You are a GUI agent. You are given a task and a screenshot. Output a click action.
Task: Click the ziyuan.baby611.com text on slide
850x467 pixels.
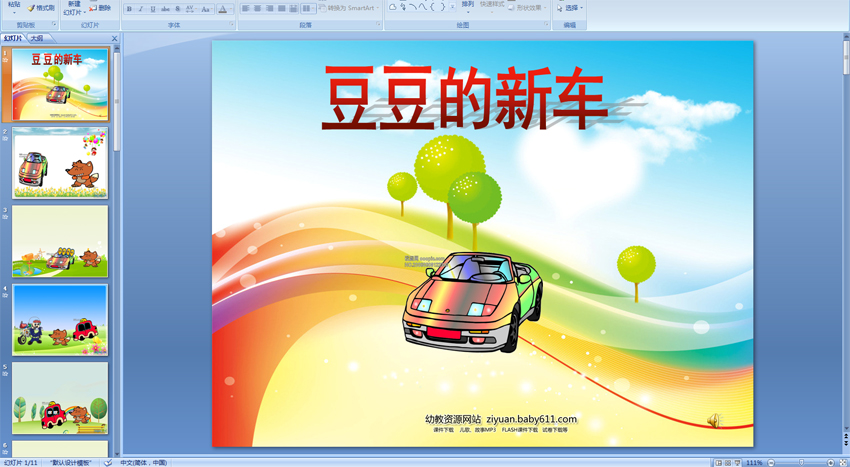click(531, 419)
